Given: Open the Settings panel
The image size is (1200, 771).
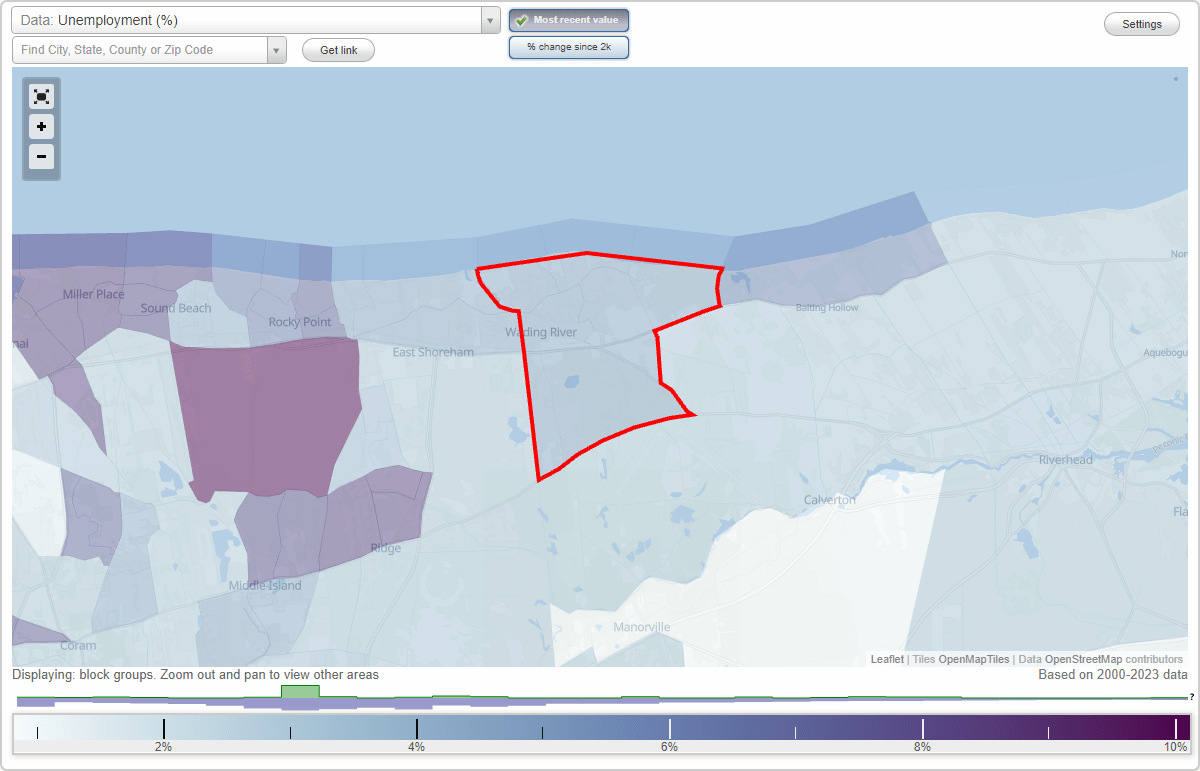Looking at the screenshot, I should point(1141,23).
